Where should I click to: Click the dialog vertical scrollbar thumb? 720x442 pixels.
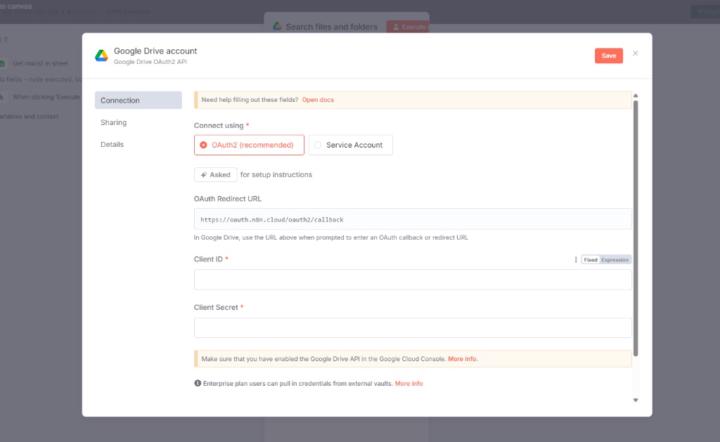click(636, 228)
